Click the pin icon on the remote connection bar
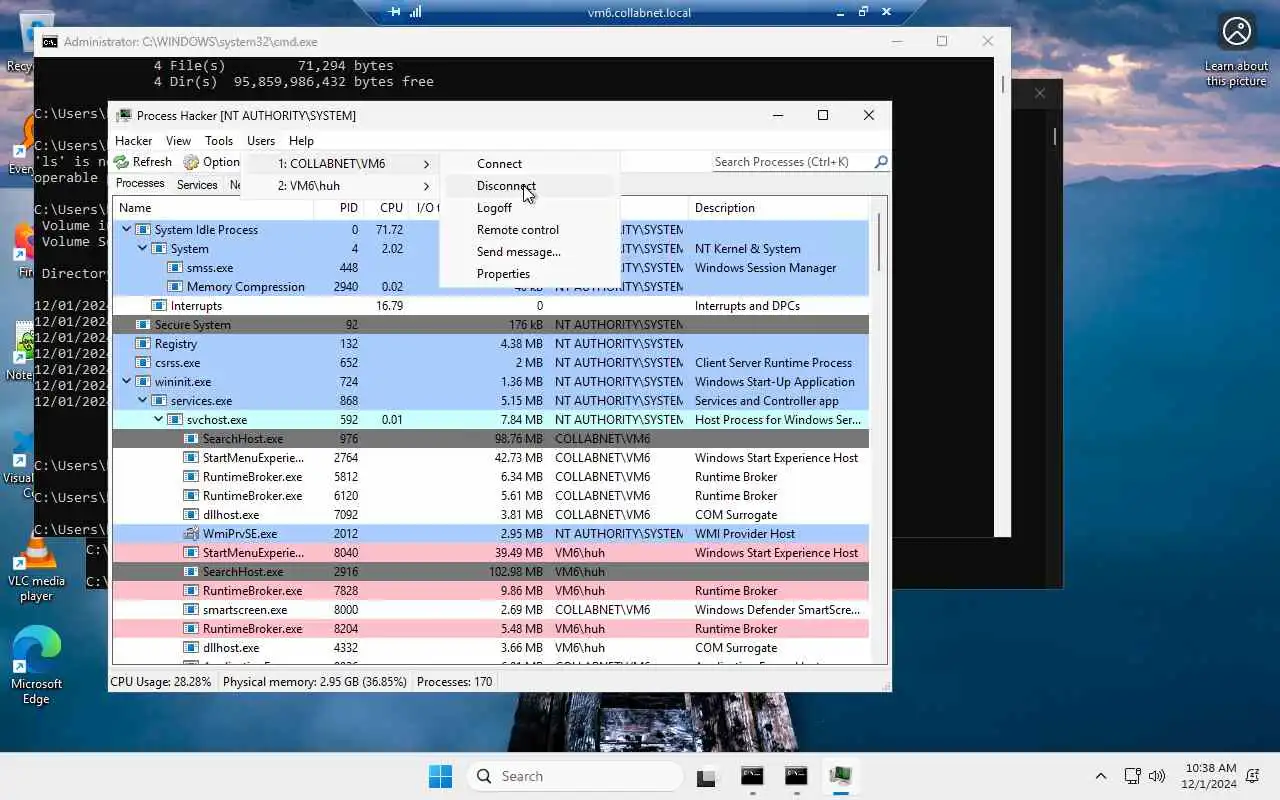Viewport: 1280px width, 800px height. point(395,12)
